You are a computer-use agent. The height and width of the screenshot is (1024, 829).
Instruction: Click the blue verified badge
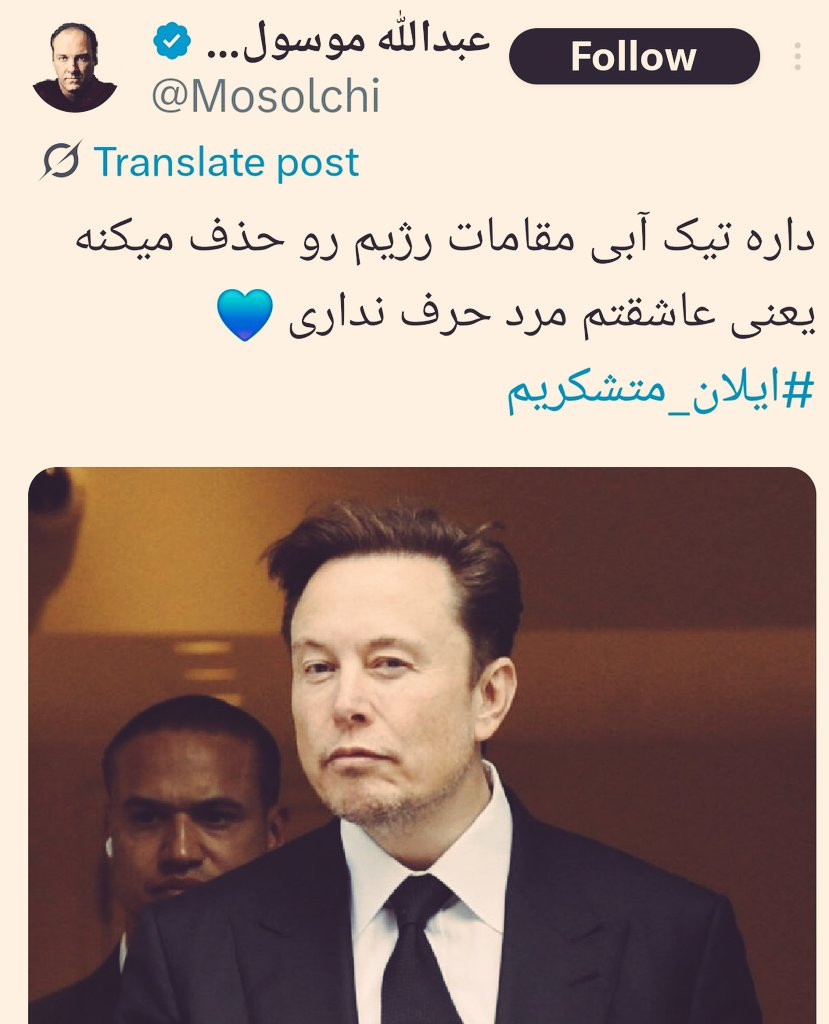coord(172,40)
